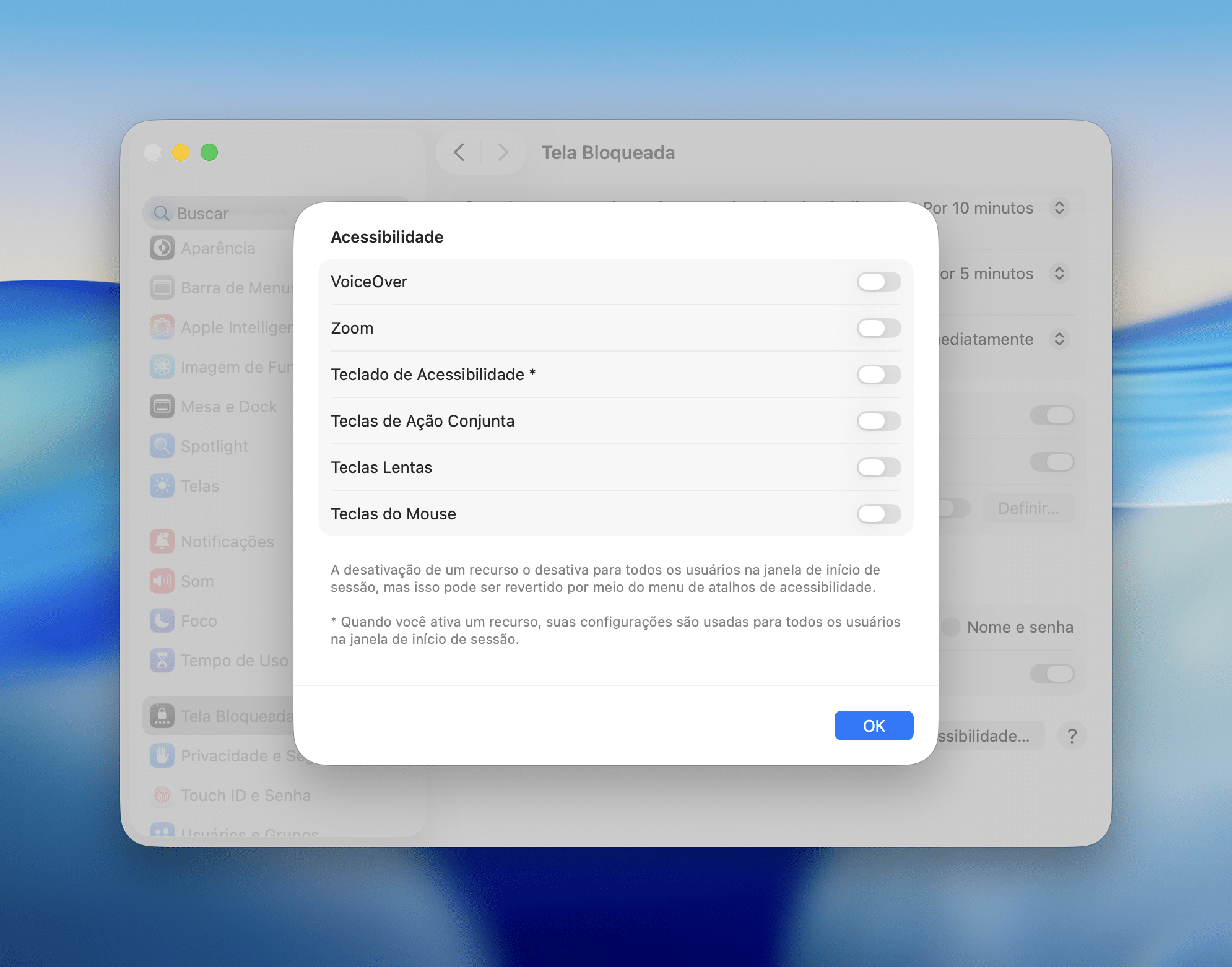Enable Teclas do Mouse
Viewport: 1232px width, 967px height.
click(878, 514)
